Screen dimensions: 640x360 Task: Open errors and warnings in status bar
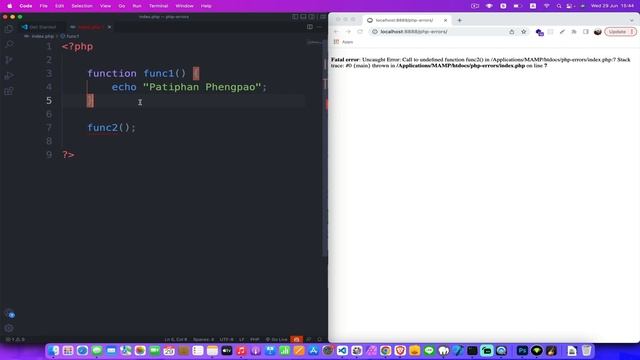point(16,339)
